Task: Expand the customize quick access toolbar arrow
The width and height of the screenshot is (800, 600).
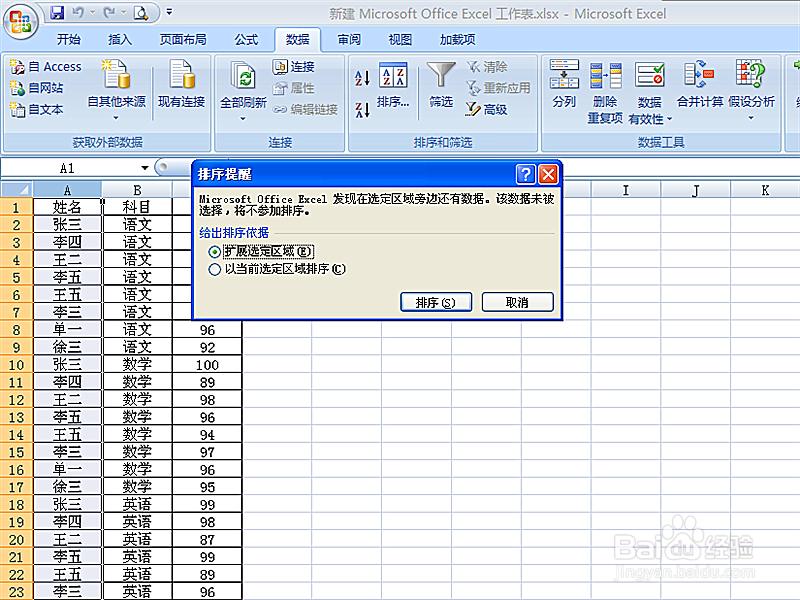Action: (169, 12)
